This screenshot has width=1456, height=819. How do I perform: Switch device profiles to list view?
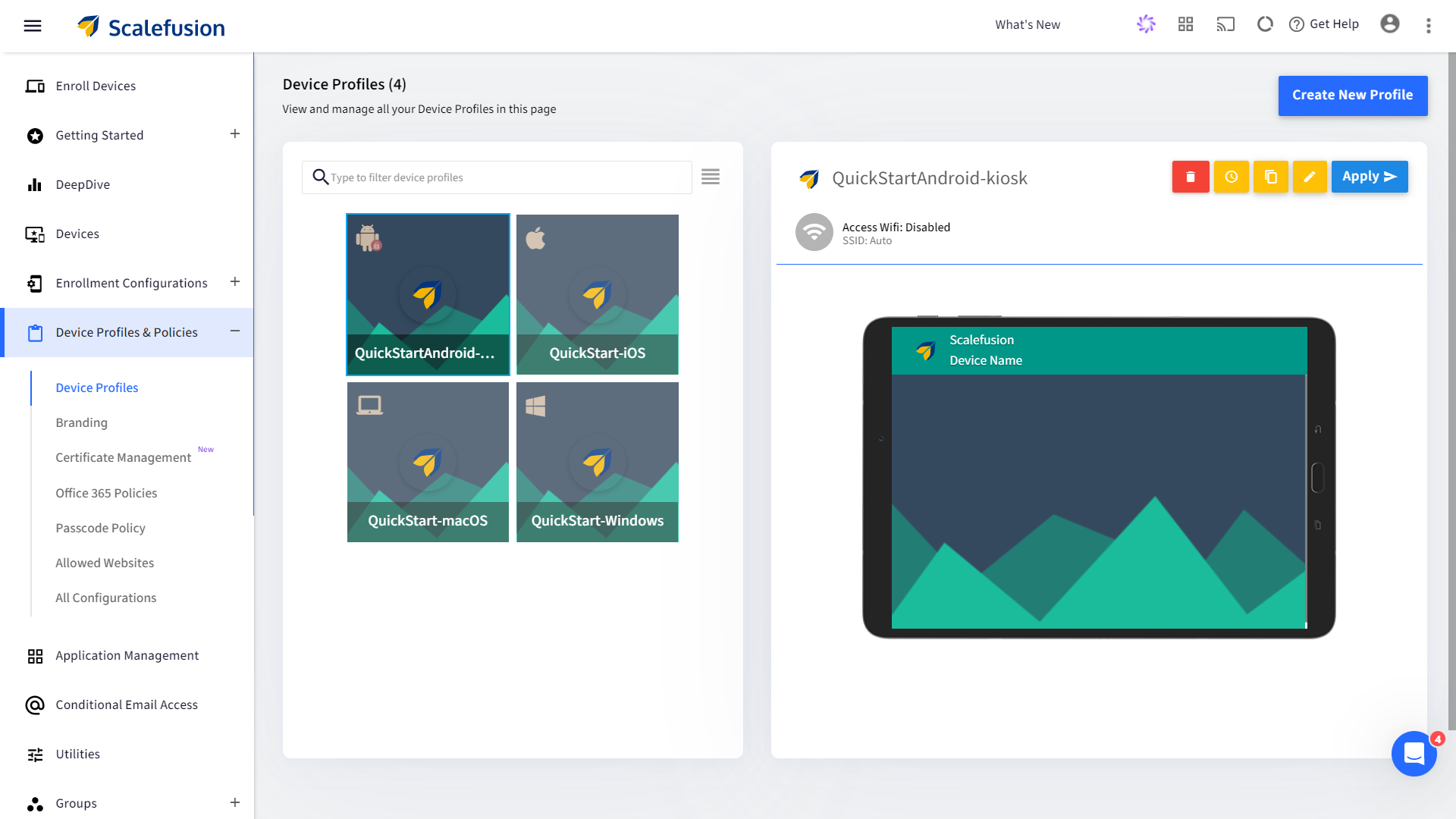[711, 177]
